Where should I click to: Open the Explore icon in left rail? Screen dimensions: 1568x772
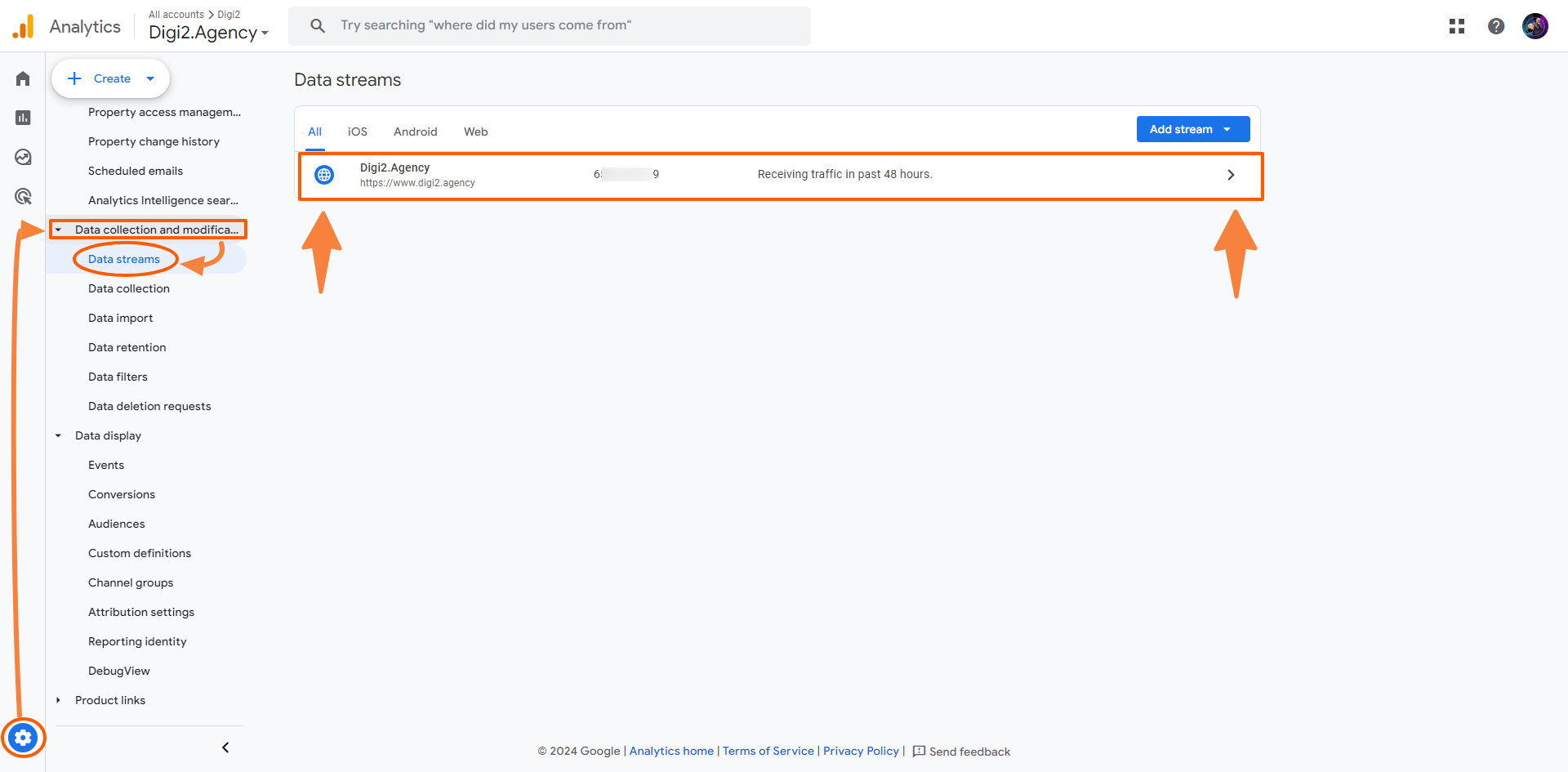(23, 157)
